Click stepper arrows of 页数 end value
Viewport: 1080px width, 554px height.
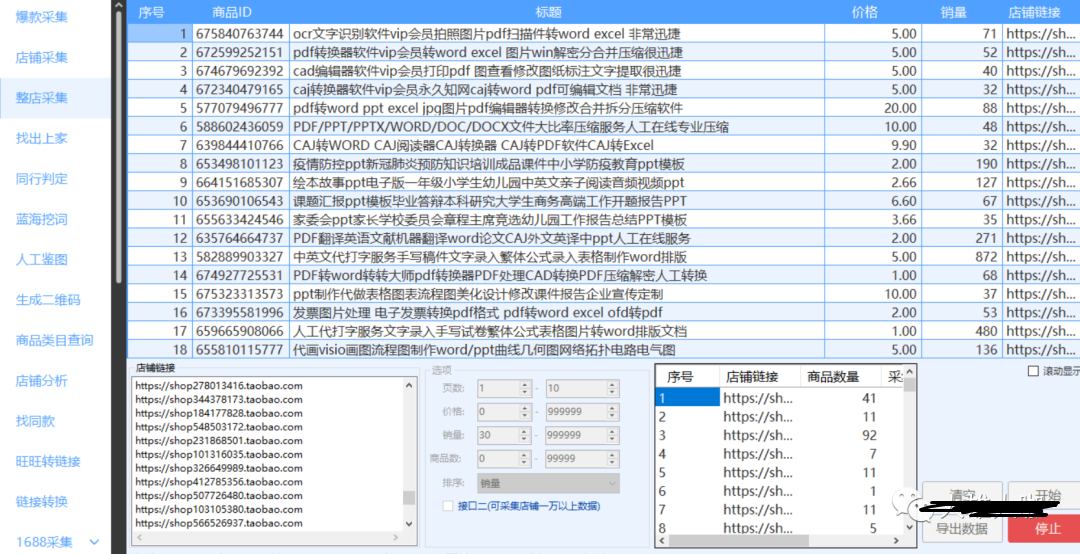613,389
